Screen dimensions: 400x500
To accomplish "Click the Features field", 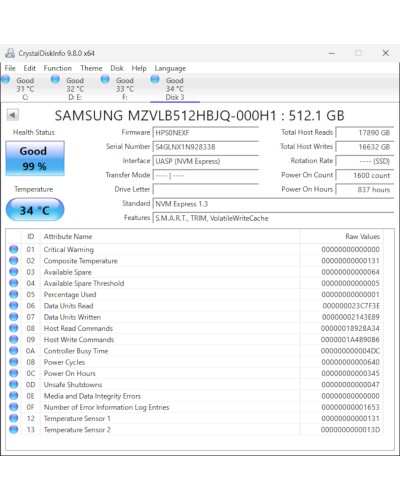I will coord(273,218).
